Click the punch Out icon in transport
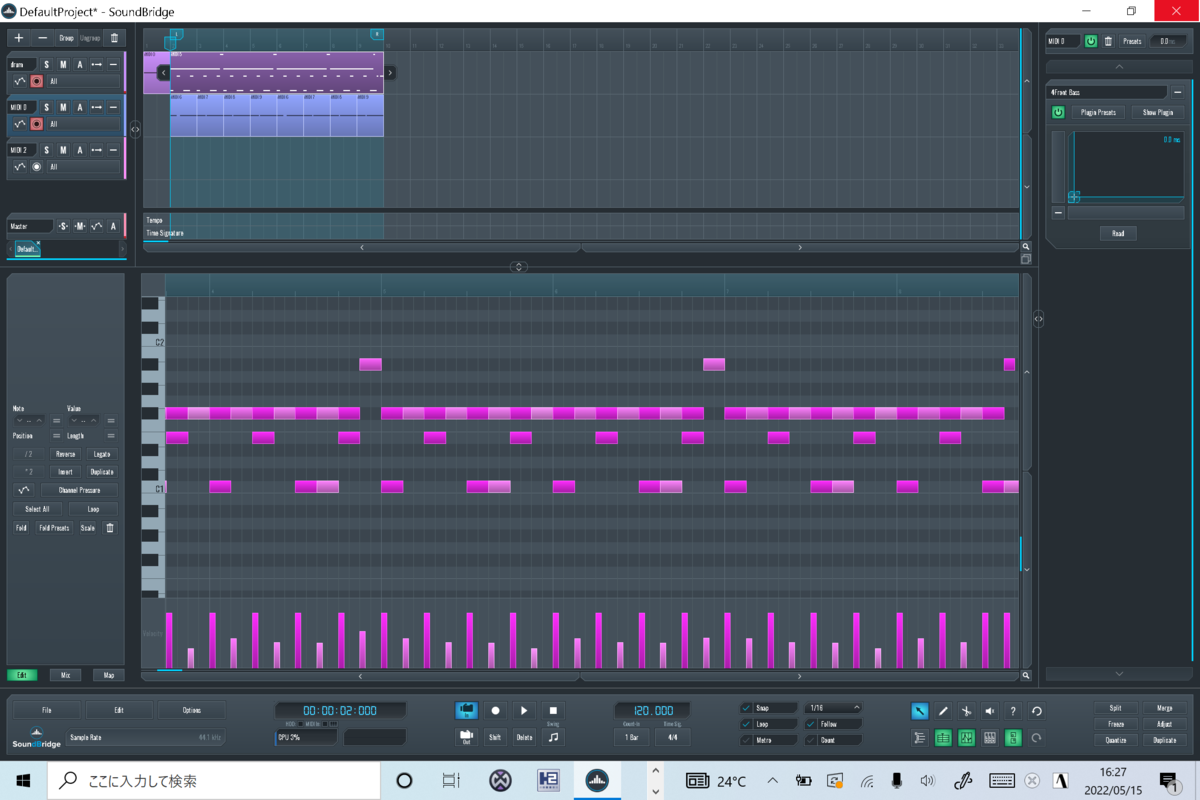This screenshot has width=1200, height=800. pos(466,737)
